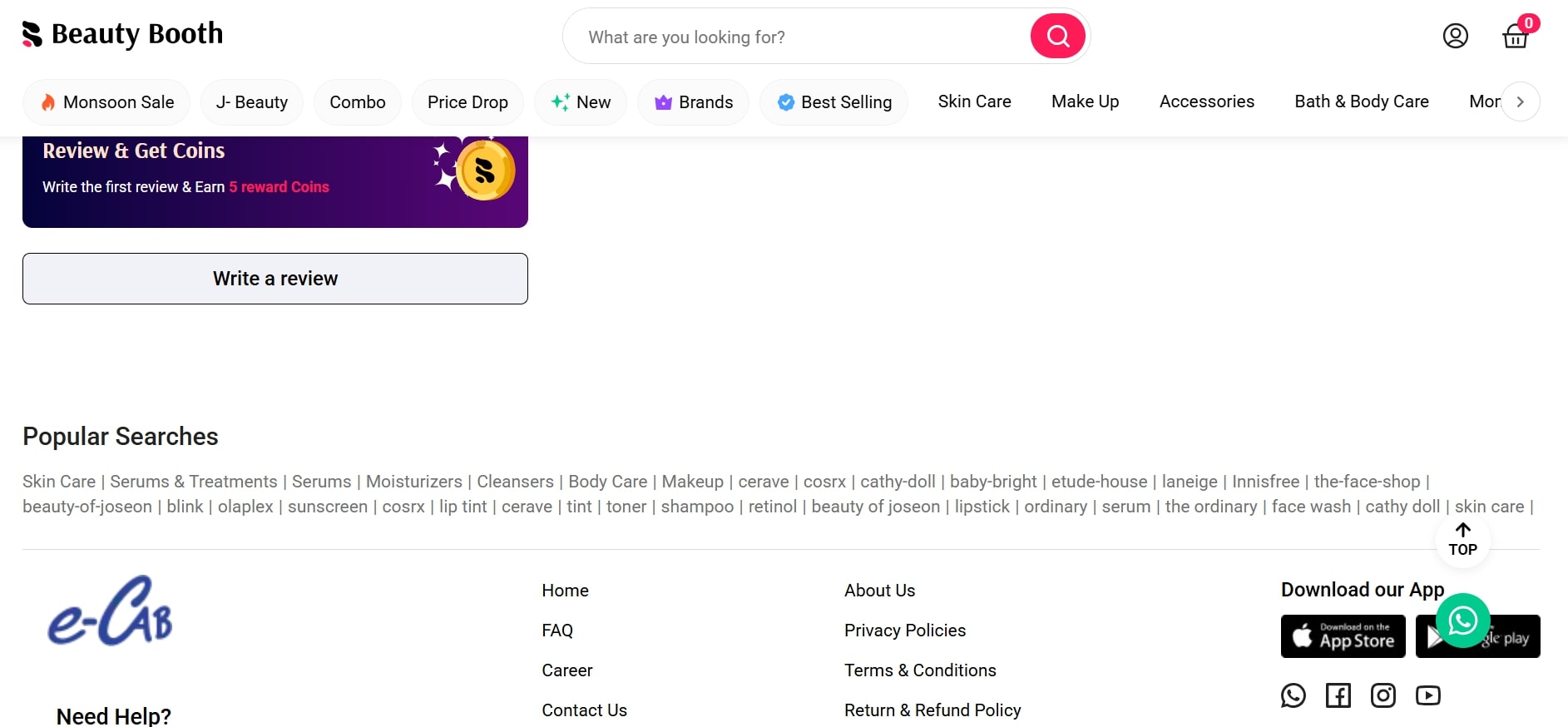Image resolution: width=1568 pixels, height=727 pixels.
Task: Click the WhatsApp outline icon in footer
Action: (1293, 695)
